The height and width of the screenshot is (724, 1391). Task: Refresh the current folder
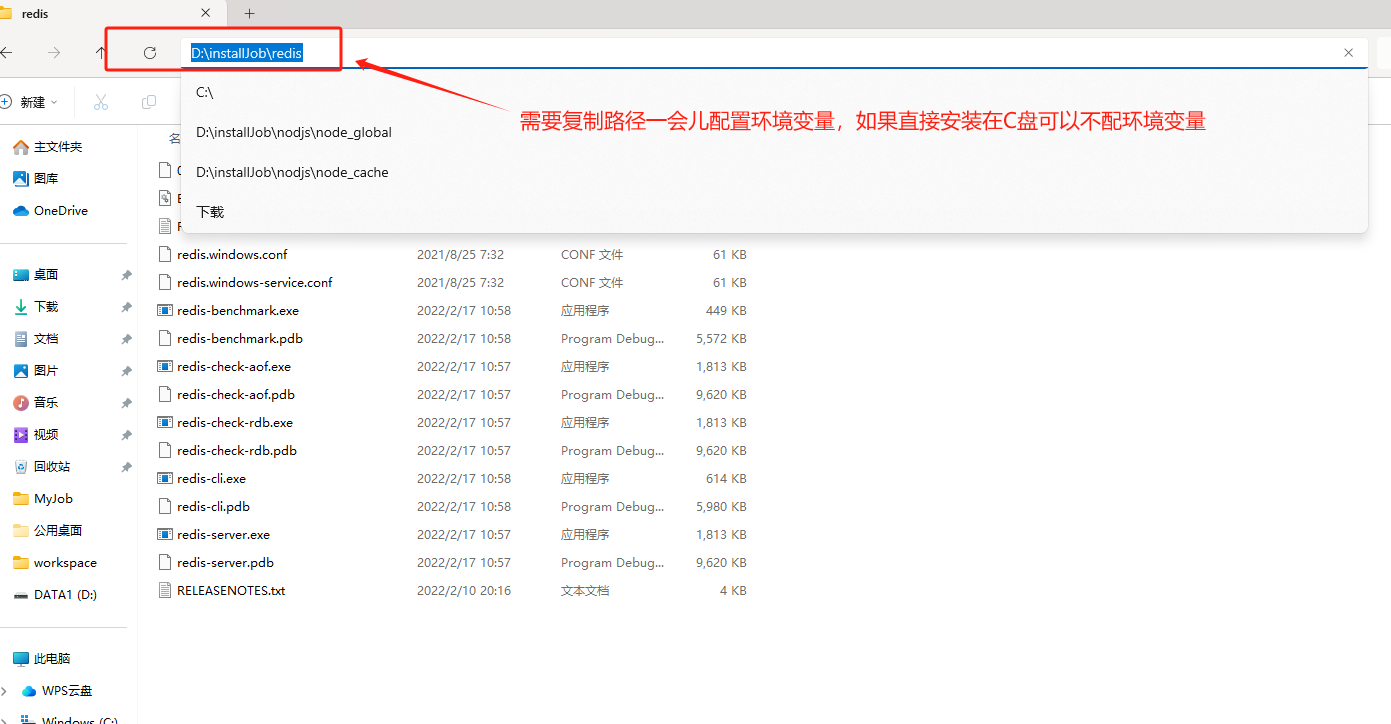click(150, 53)
